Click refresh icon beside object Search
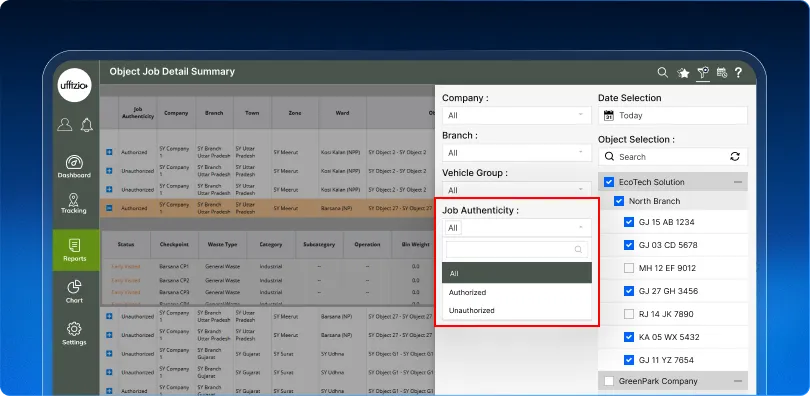Image resolution: width=810 pixels, height=396 pixels. coord(735,156)
